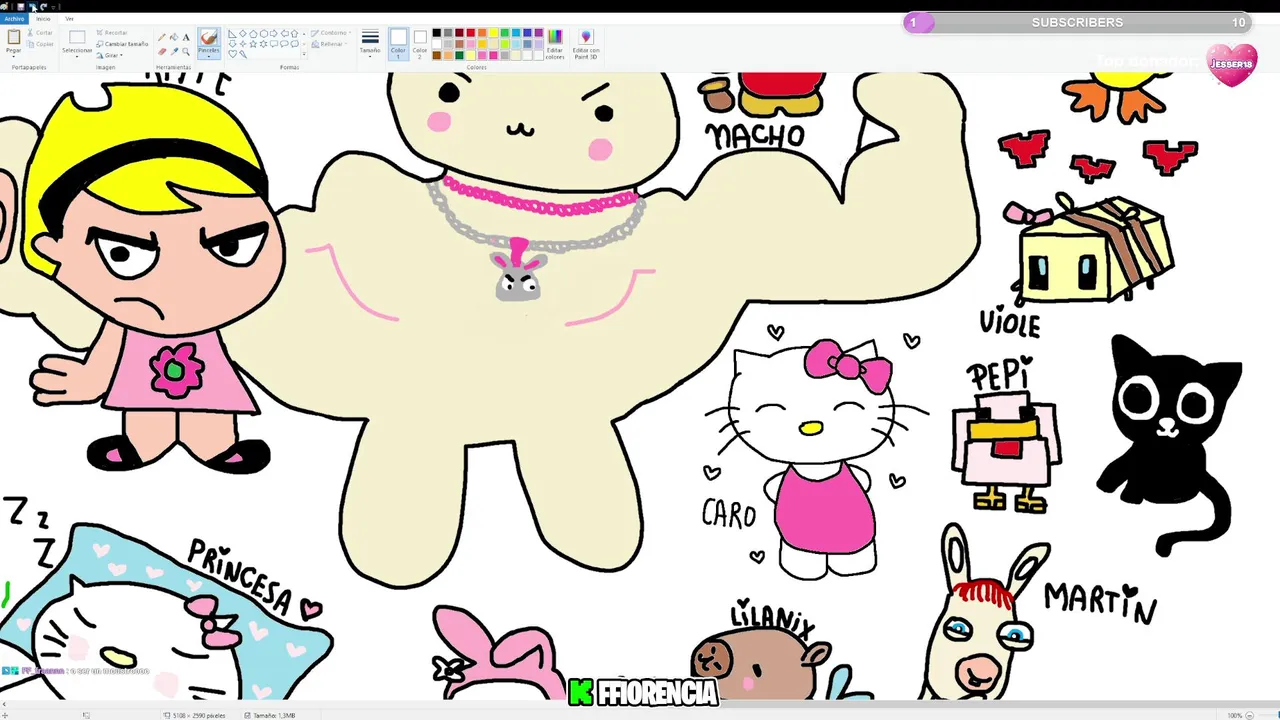Expand the shapes gallery more arrow
1280x720 pixels.
304,54
